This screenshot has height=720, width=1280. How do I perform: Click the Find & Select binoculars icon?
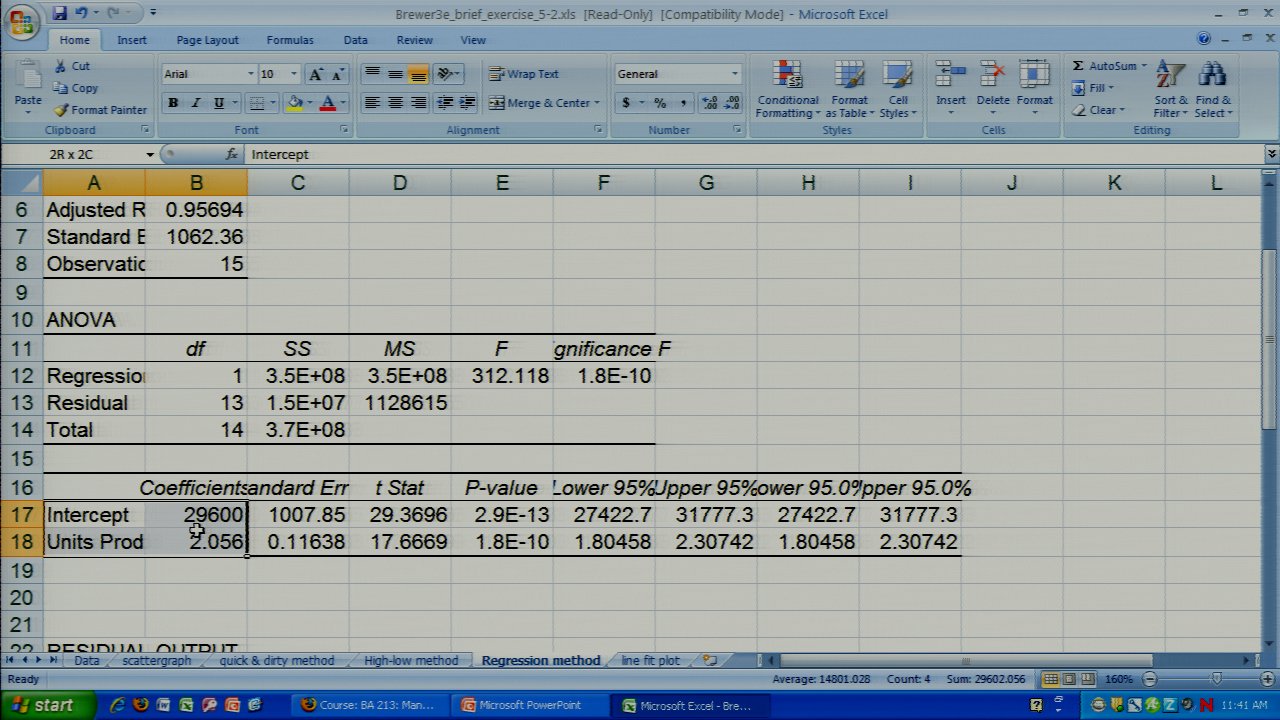pyautogui.click(x=1212, y=90)
